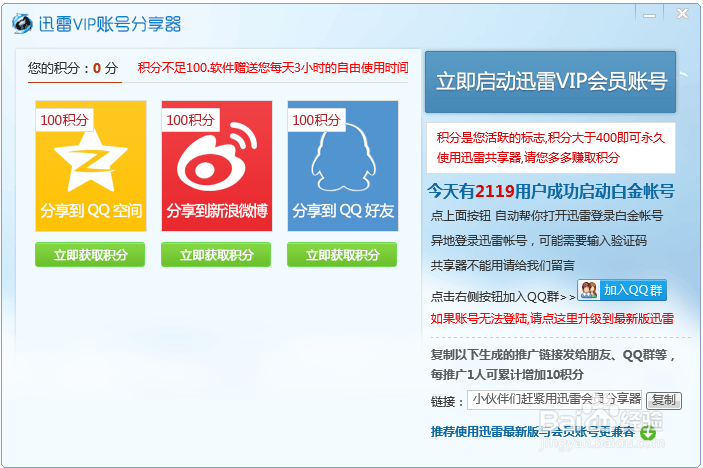Click text 每推广1人可累计增加10积分
Viewport: 703px width, 468px height.
click(507, 375)
